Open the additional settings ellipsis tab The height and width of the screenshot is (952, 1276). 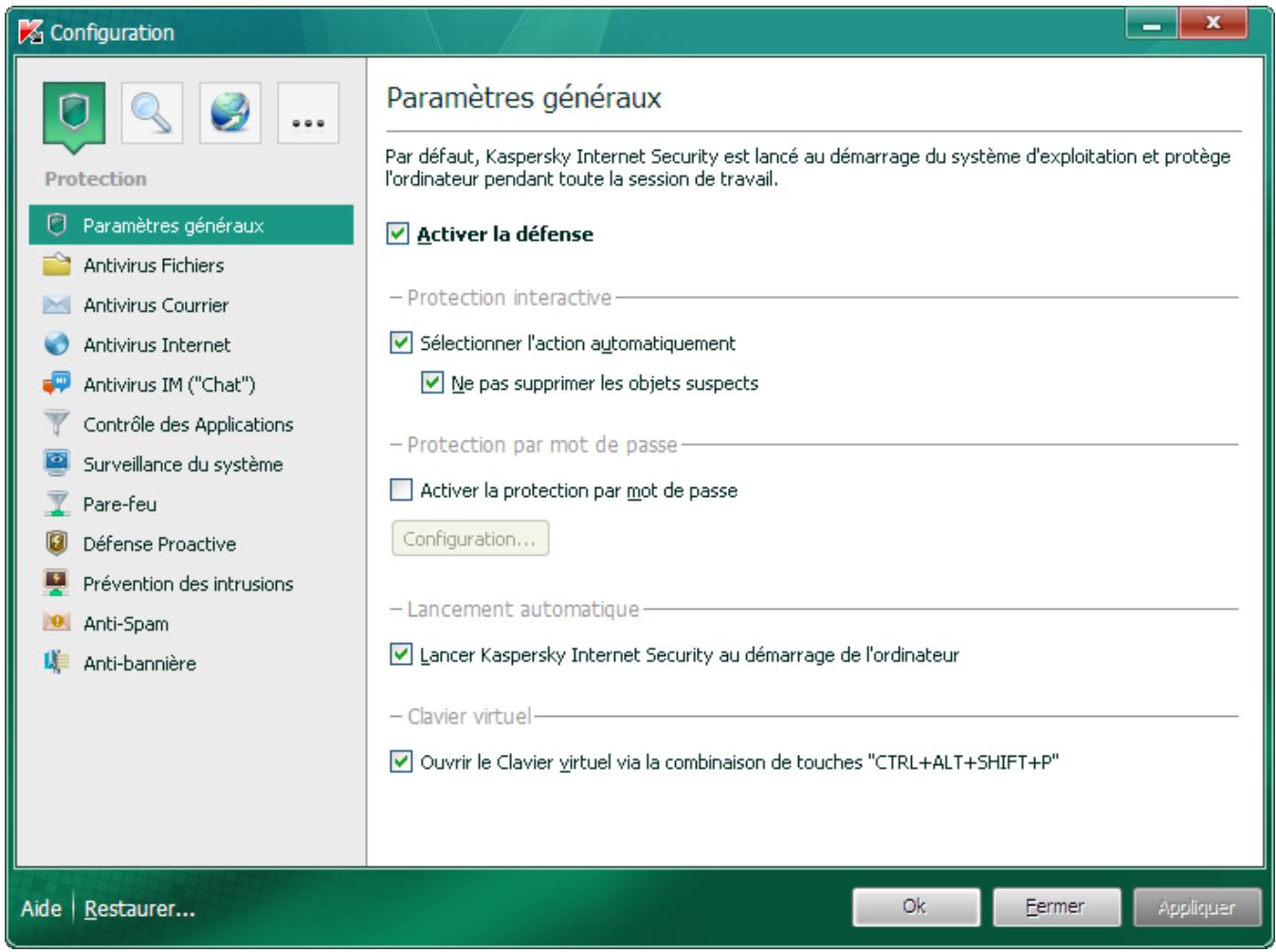[x=308, y=113]
